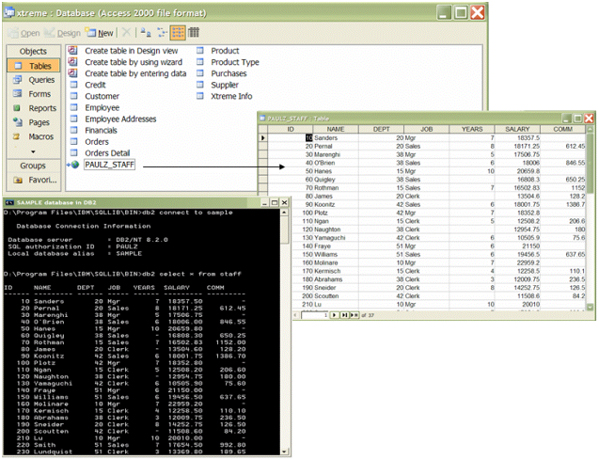This screenshot has height=460, width=599.
Task: Click the COMM column header
Action: click(563, 129)
